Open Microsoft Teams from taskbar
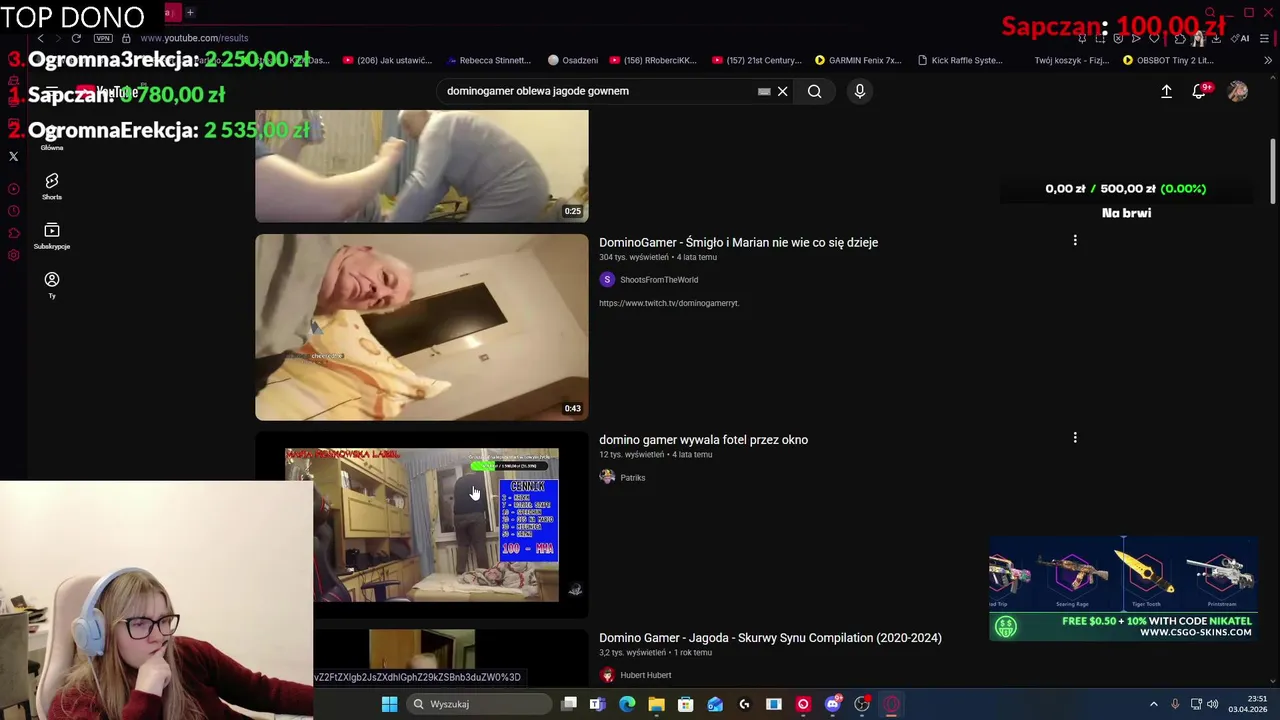Viewport: 1280px width, 720px height. click(598, 704)
